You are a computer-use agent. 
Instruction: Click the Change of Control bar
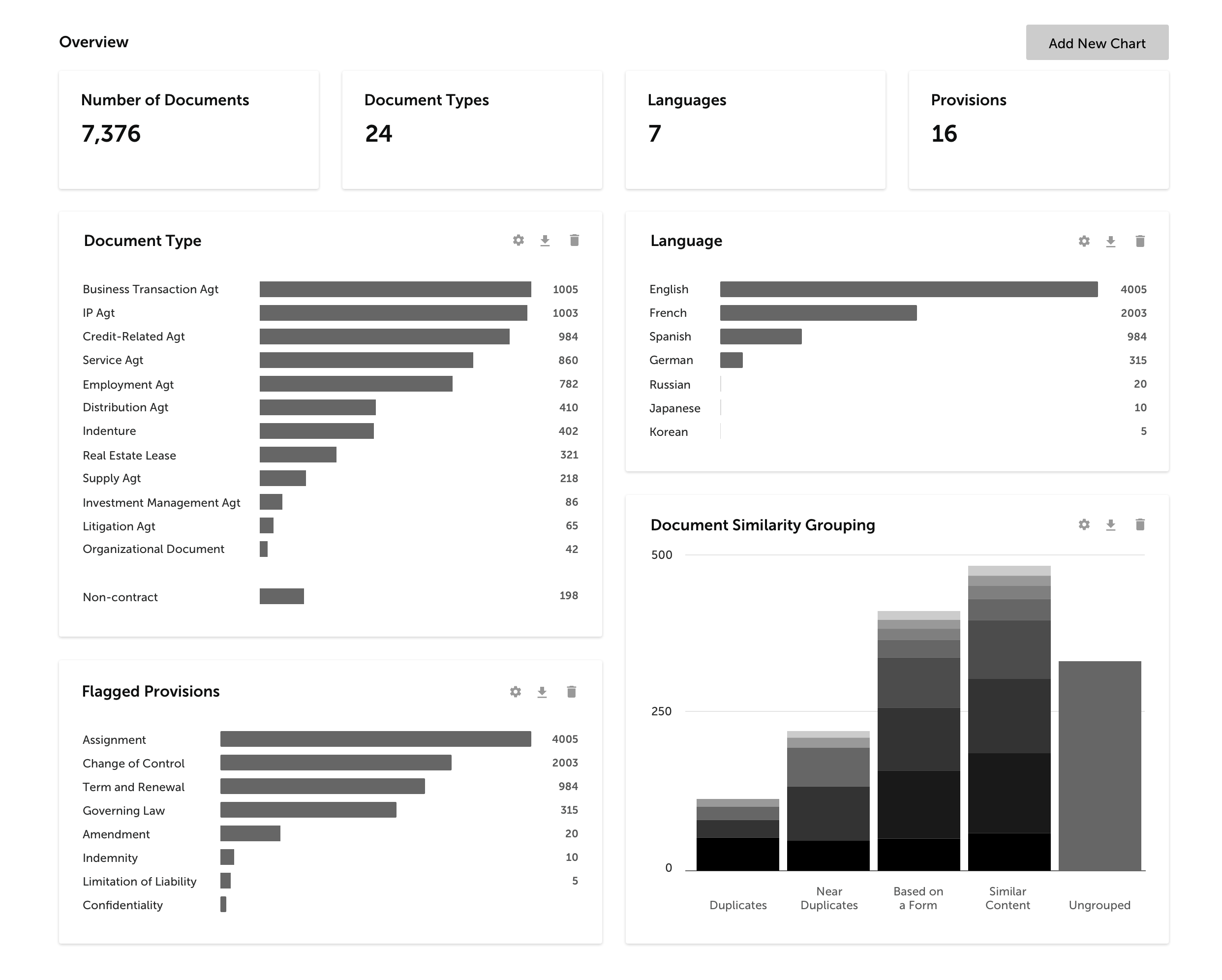[336, 763]
